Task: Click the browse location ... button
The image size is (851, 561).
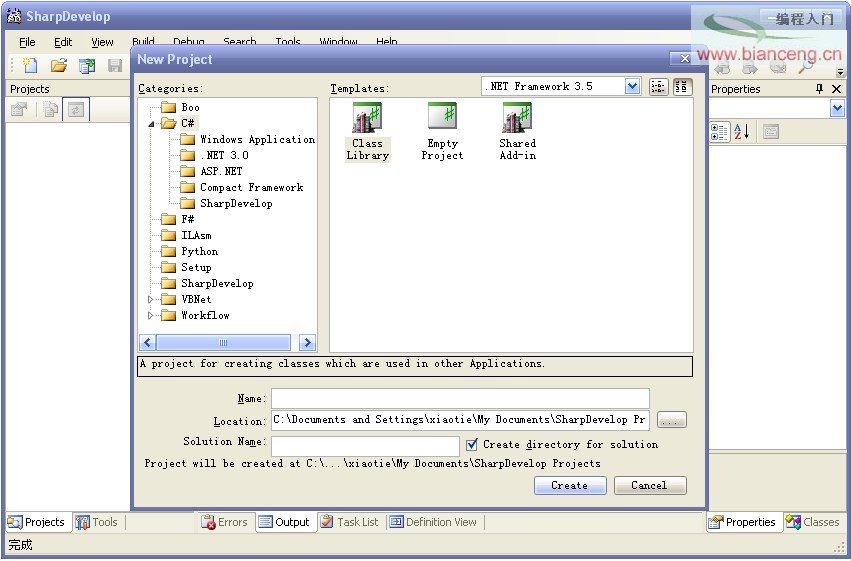Action: (x=671, y=420)
